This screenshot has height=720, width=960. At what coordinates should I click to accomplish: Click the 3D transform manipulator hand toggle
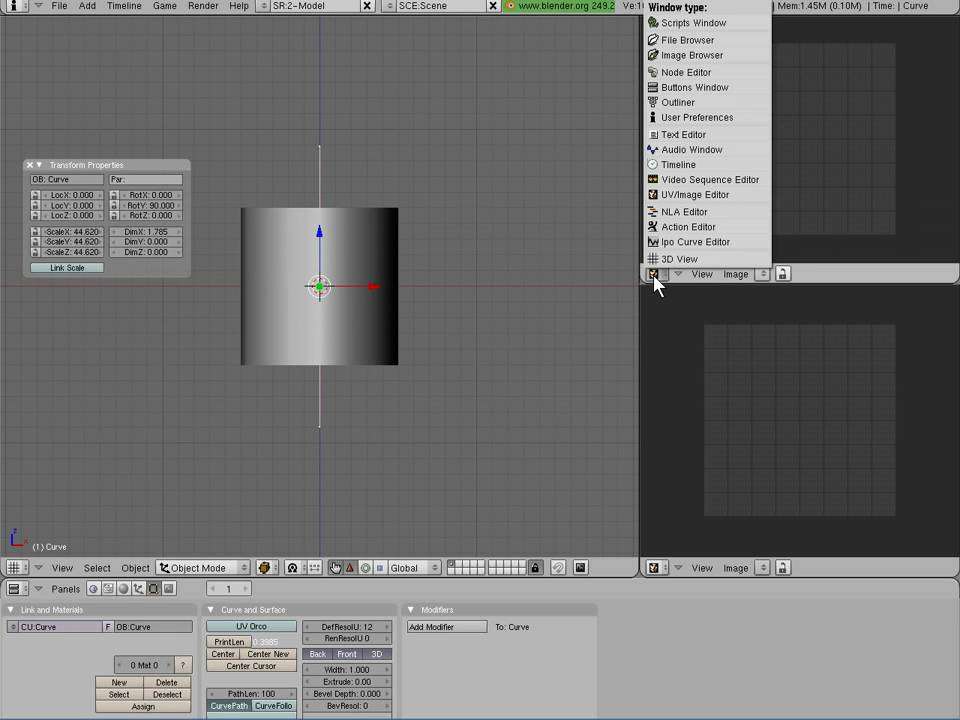335,568
